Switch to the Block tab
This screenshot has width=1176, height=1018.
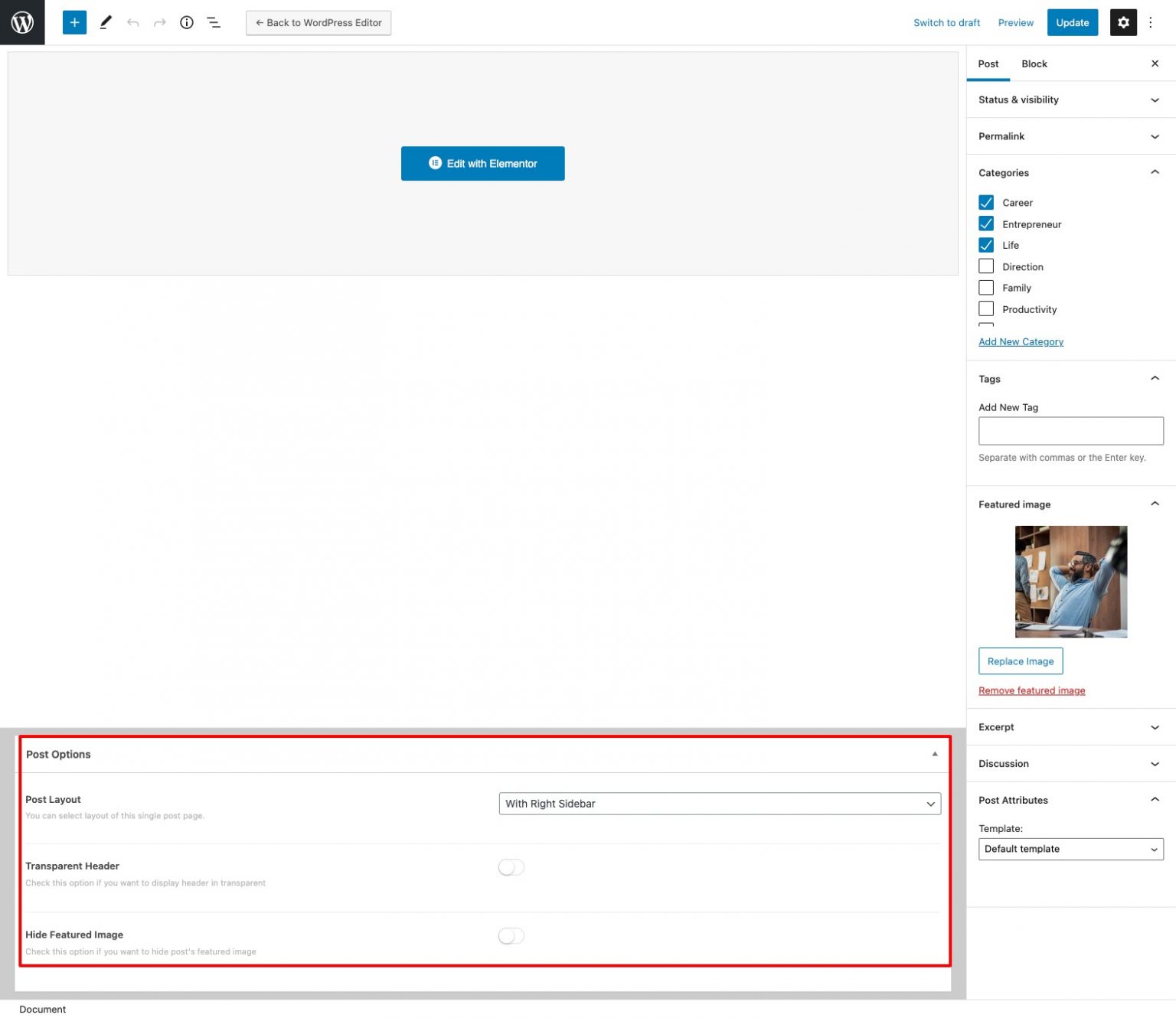pyautogui.click(x=1034, y=64)
